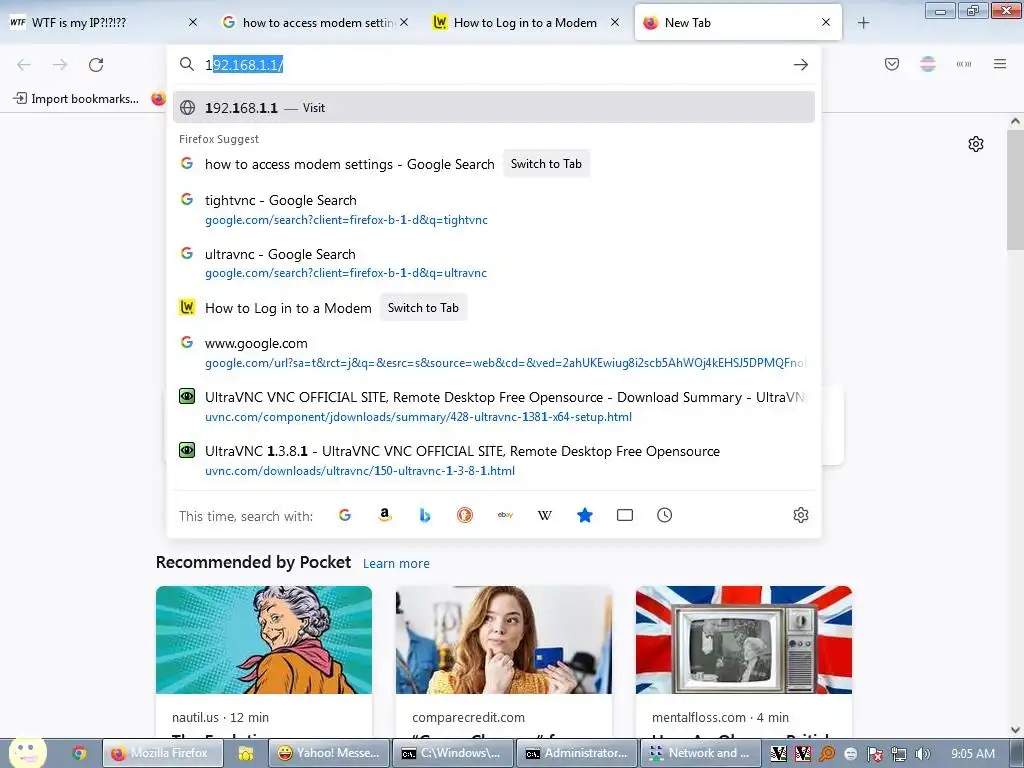Click Learn more link by Pocket
This screenshot has height=768, width=1024.
point(396,563)
